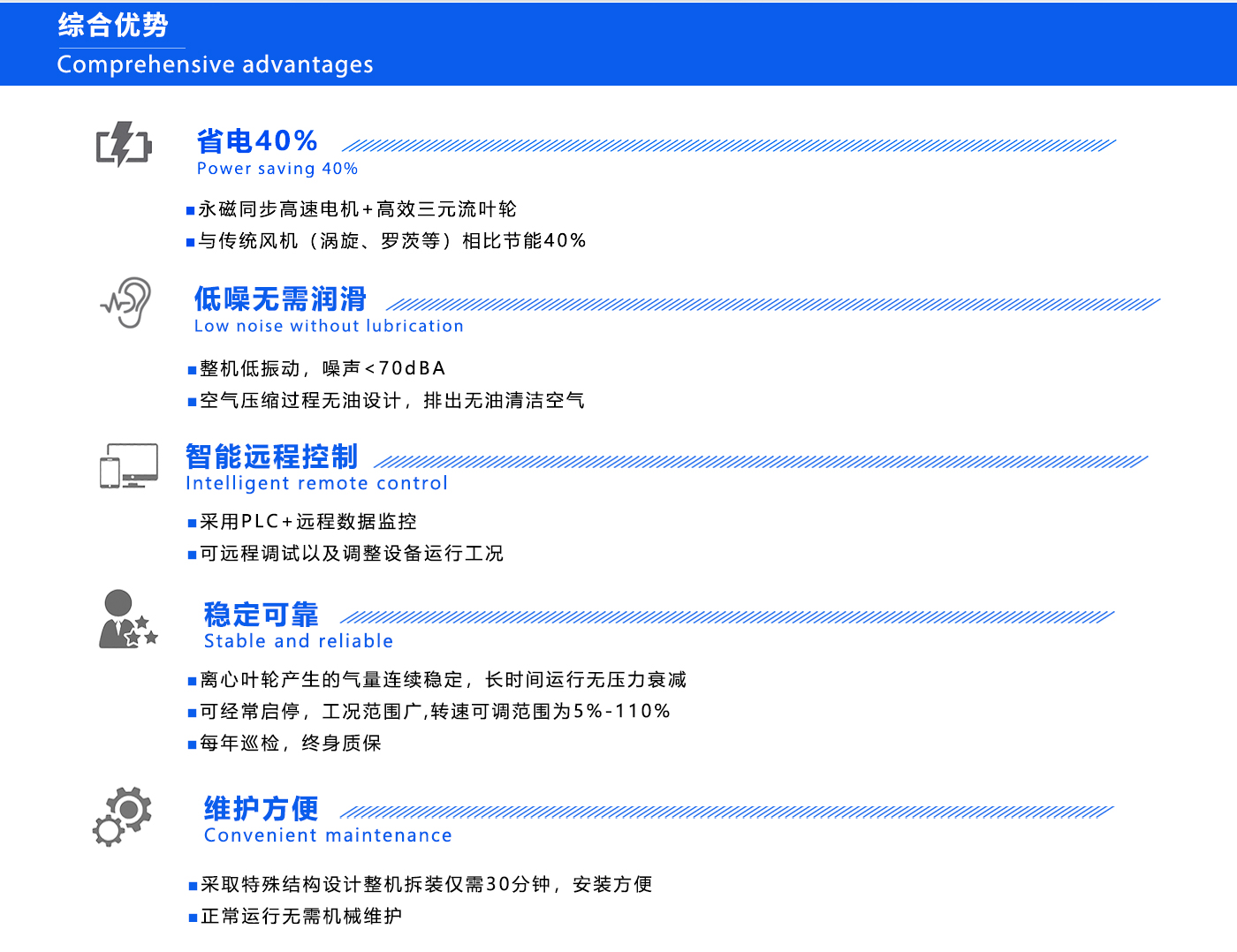The image size is (1237, 952).
Task: Click the 'Convenient maintenance' subtitle
Action: (x=328, y=835)
